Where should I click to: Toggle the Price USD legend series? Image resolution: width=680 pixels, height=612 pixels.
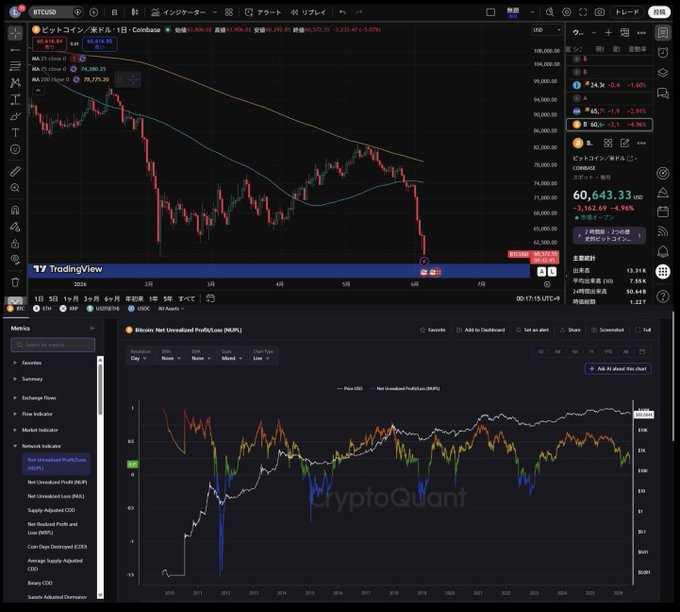(350, 389)
